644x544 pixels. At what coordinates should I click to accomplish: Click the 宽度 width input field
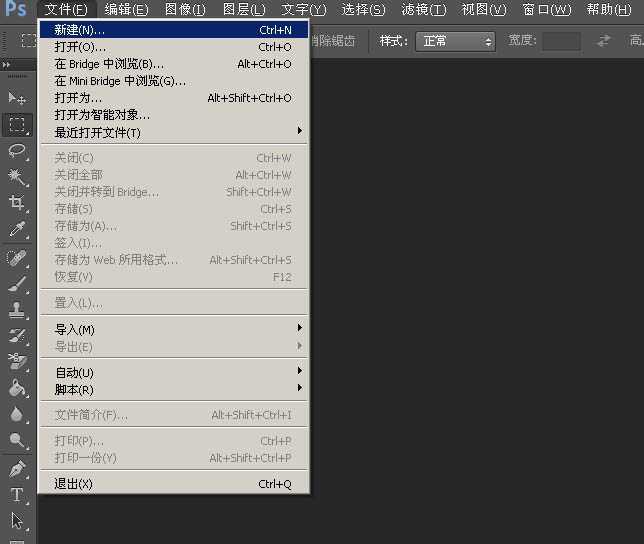point(561,41)
